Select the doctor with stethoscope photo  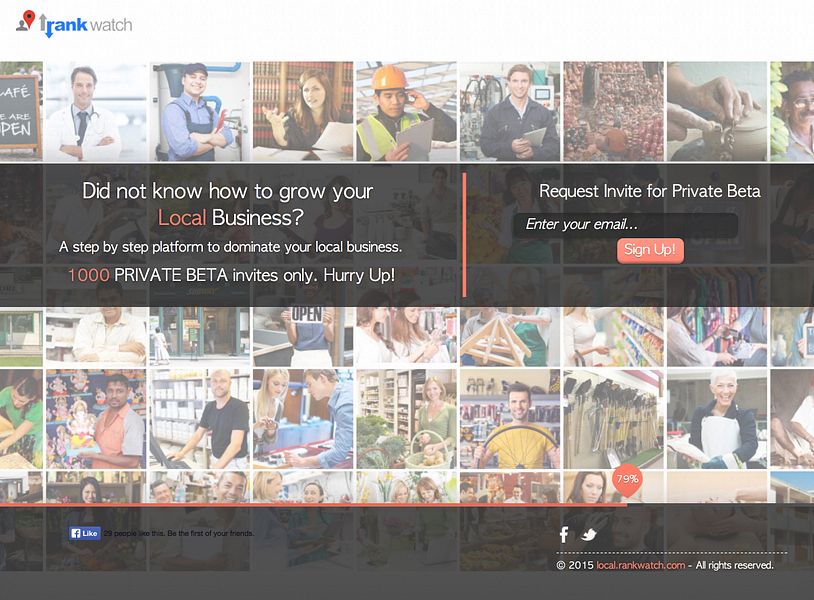(96, 112)
